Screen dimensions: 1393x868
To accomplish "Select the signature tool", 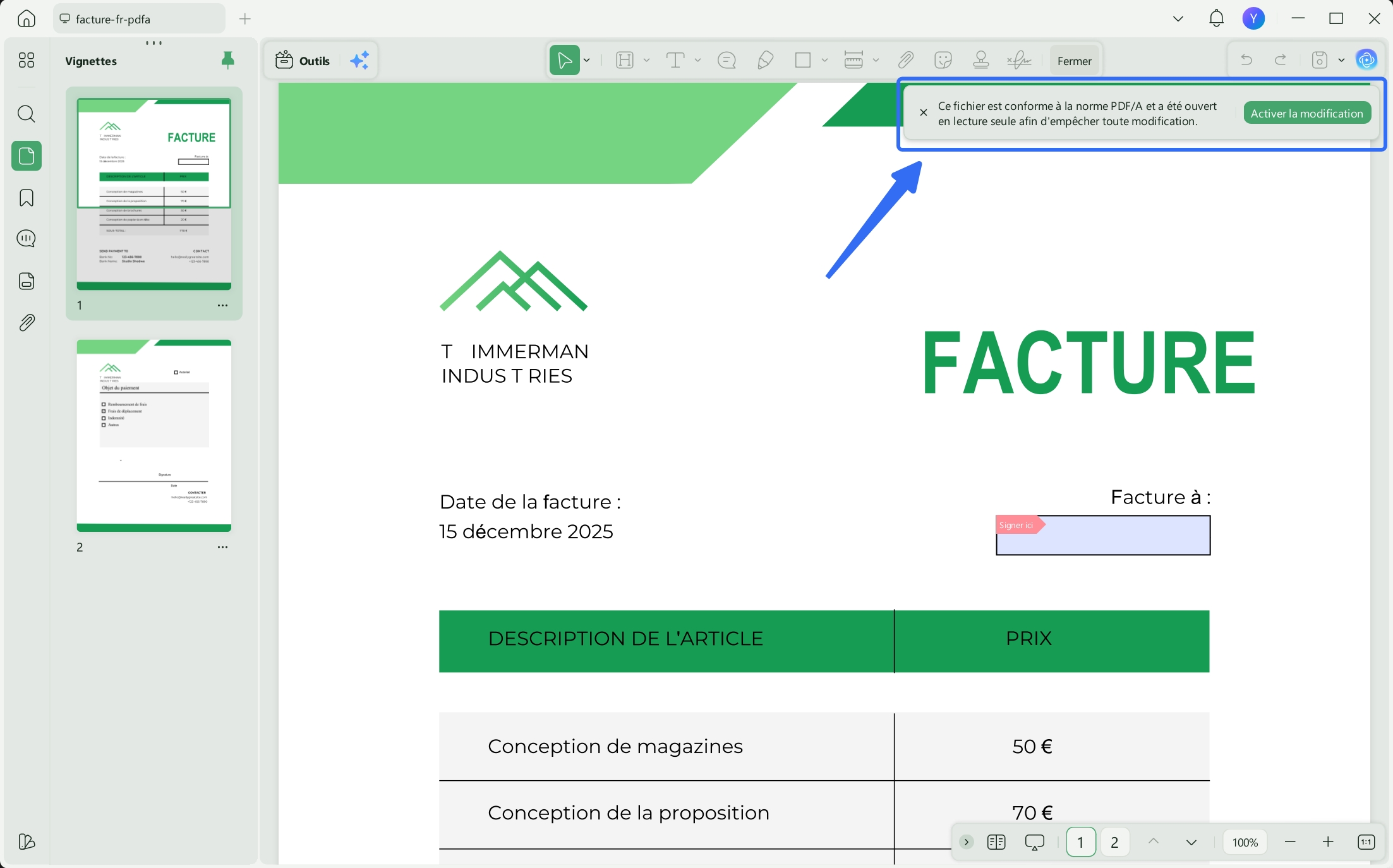I will click(x=1019, y=61).
